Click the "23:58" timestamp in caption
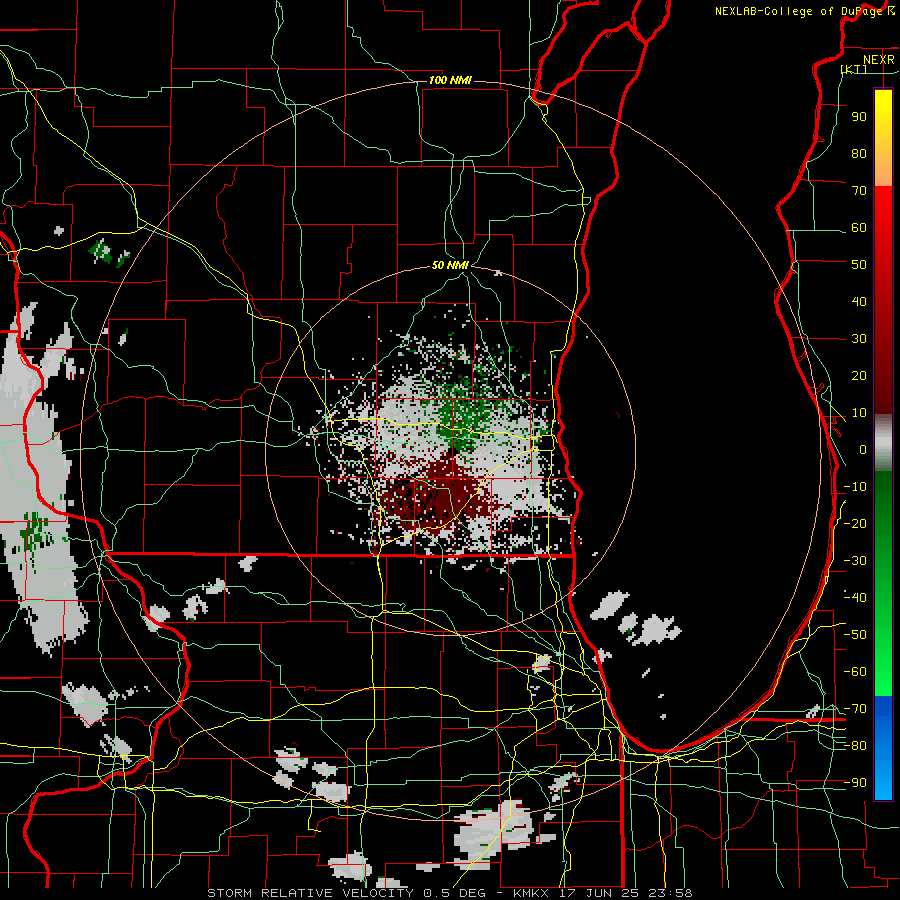The width and height of the screenshot is (900, 900). [x=670, y=893]
